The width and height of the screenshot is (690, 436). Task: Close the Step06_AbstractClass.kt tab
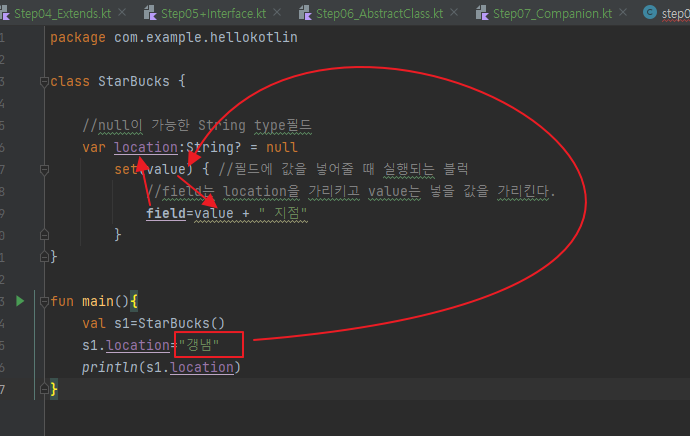click(454, 13)
